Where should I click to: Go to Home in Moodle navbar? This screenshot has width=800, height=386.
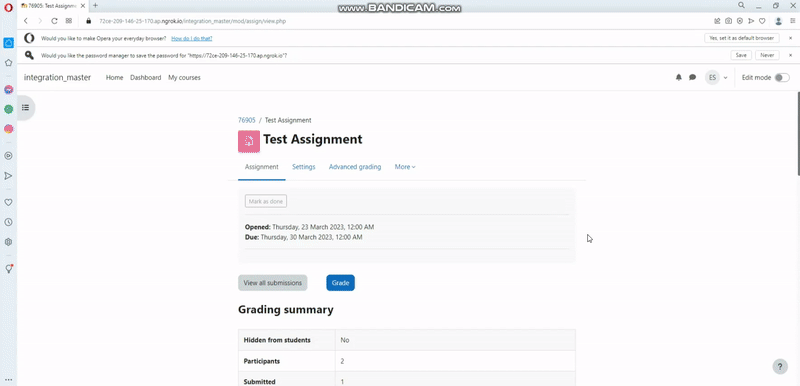tap(114, 78)
